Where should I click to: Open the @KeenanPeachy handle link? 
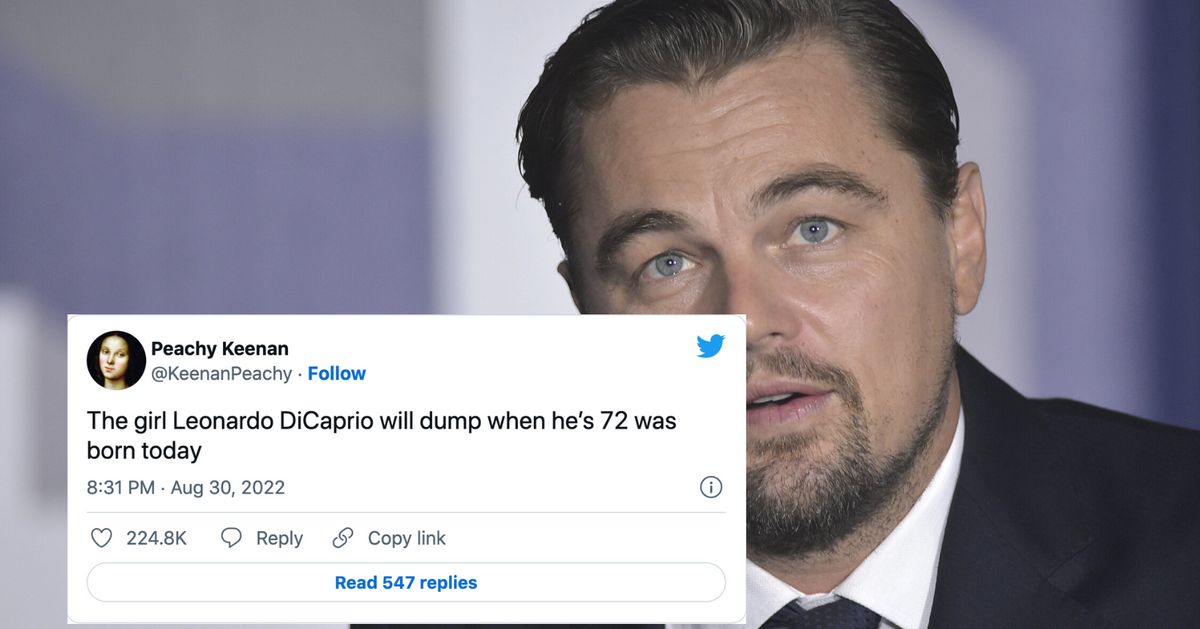tap(221, 373)
